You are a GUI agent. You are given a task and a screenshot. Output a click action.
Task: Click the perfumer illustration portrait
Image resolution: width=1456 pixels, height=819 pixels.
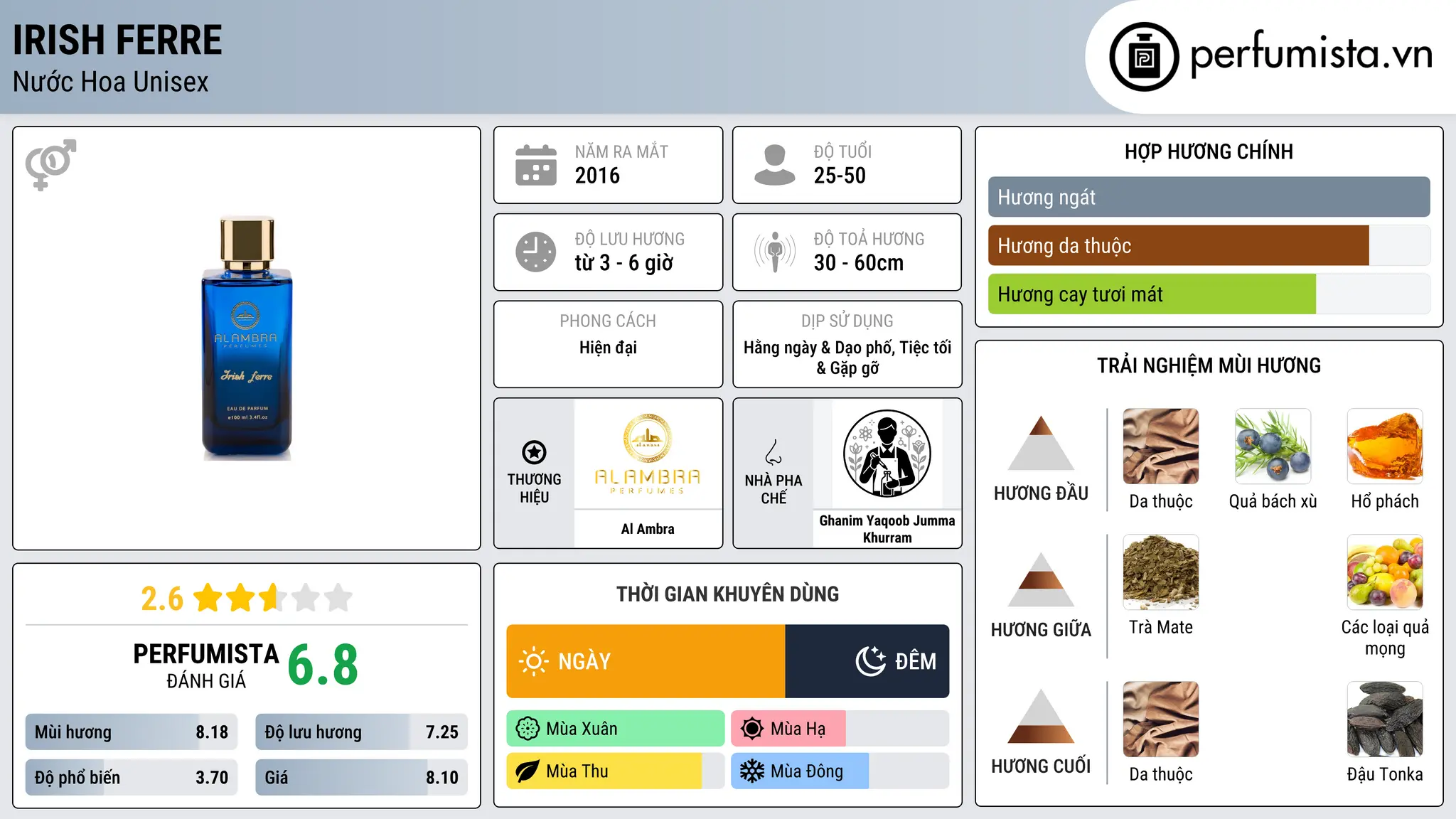(x=887, y=454)
